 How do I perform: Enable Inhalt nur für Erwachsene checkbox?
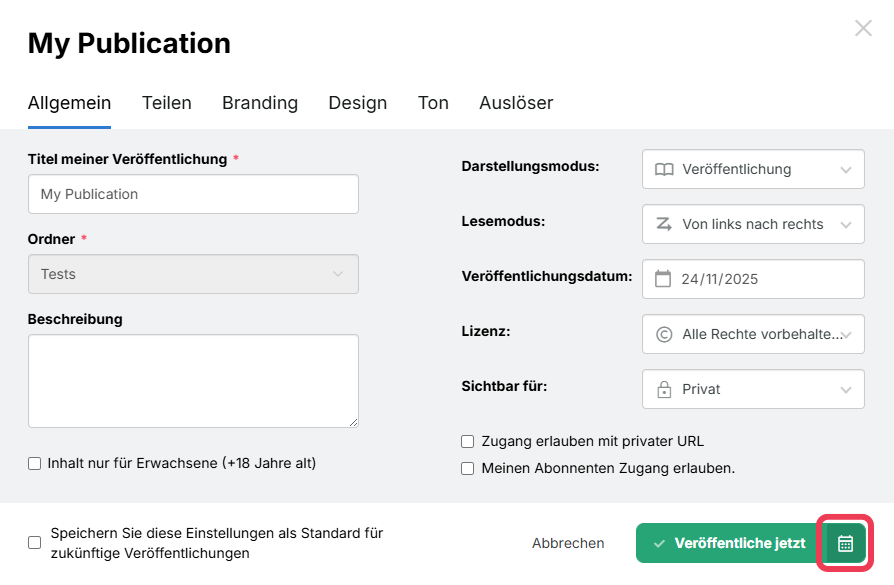pyautogui.click(x=35, y=464)
